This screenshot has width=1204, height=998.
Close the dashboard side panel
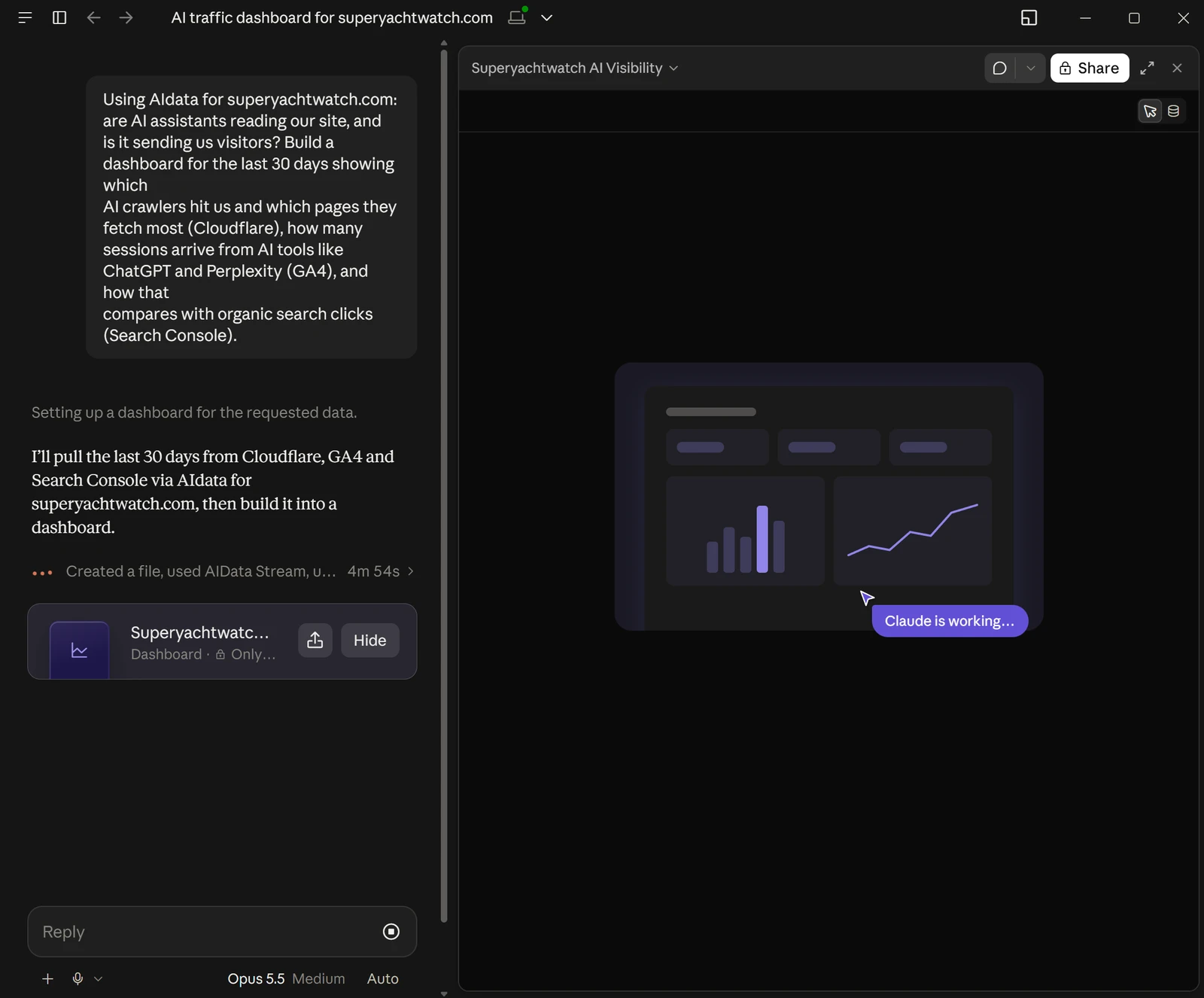1177,68
